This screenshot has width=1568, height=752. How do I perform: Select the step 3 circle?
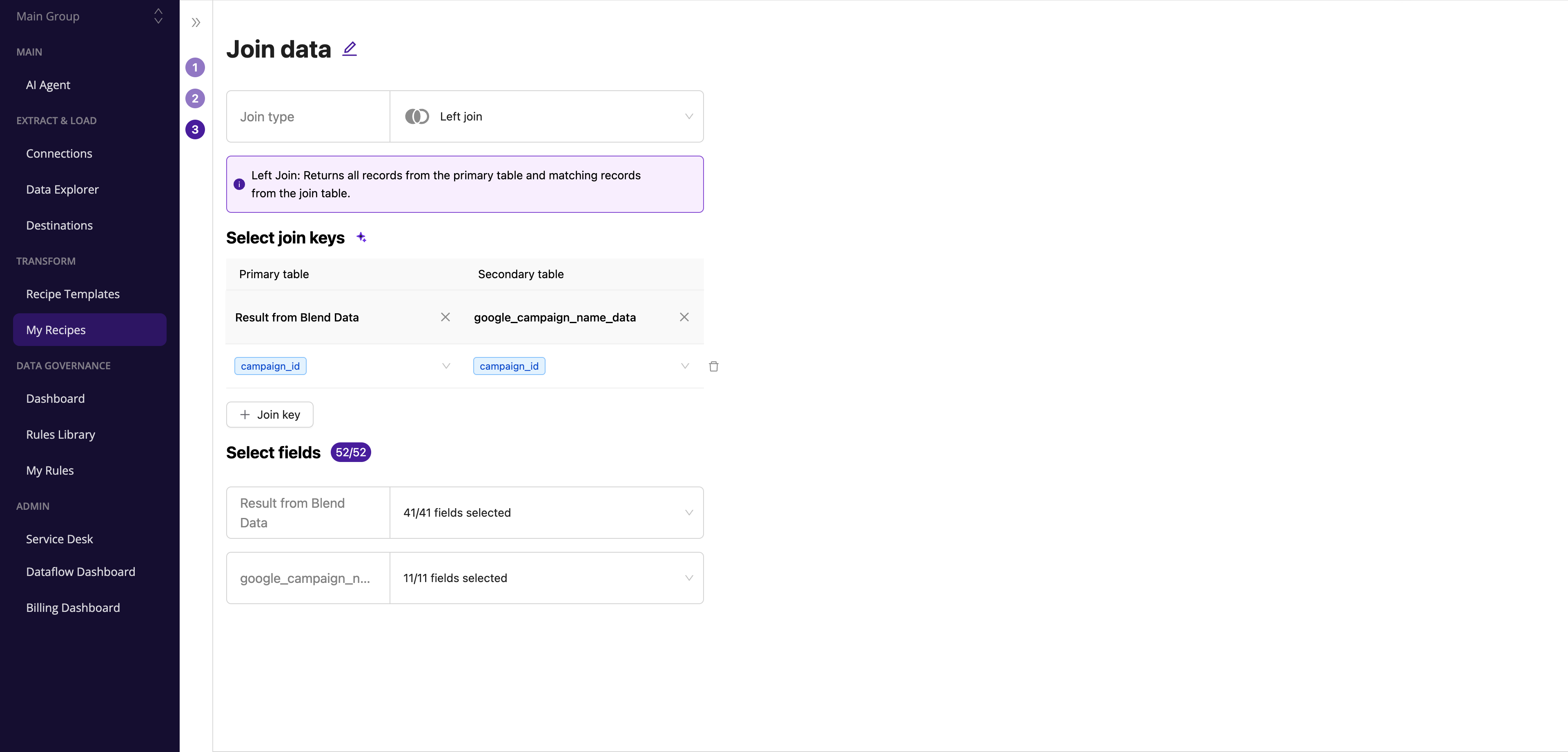[195, 130]
